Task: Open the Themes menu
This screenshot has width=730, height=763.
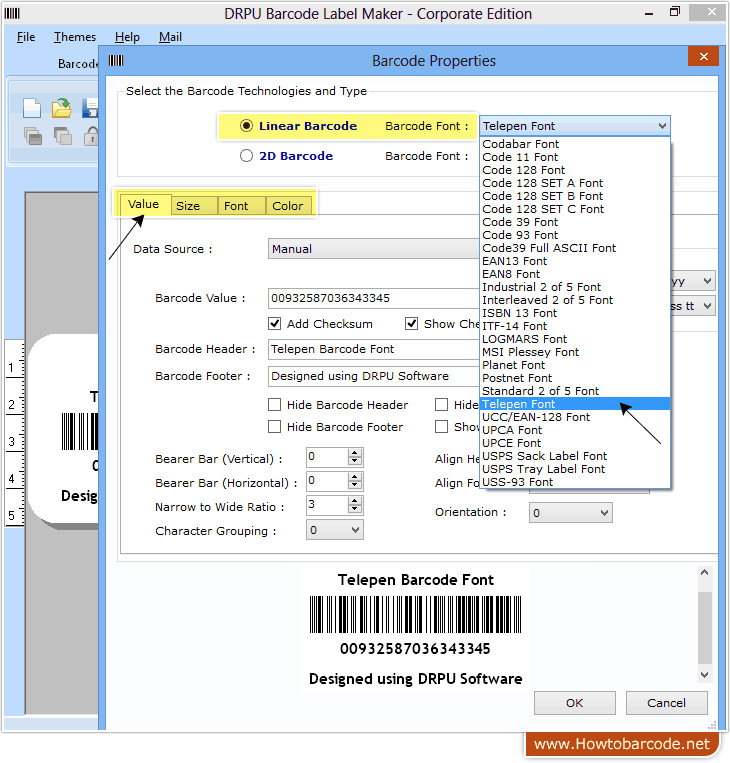Action: pos(74,37)
